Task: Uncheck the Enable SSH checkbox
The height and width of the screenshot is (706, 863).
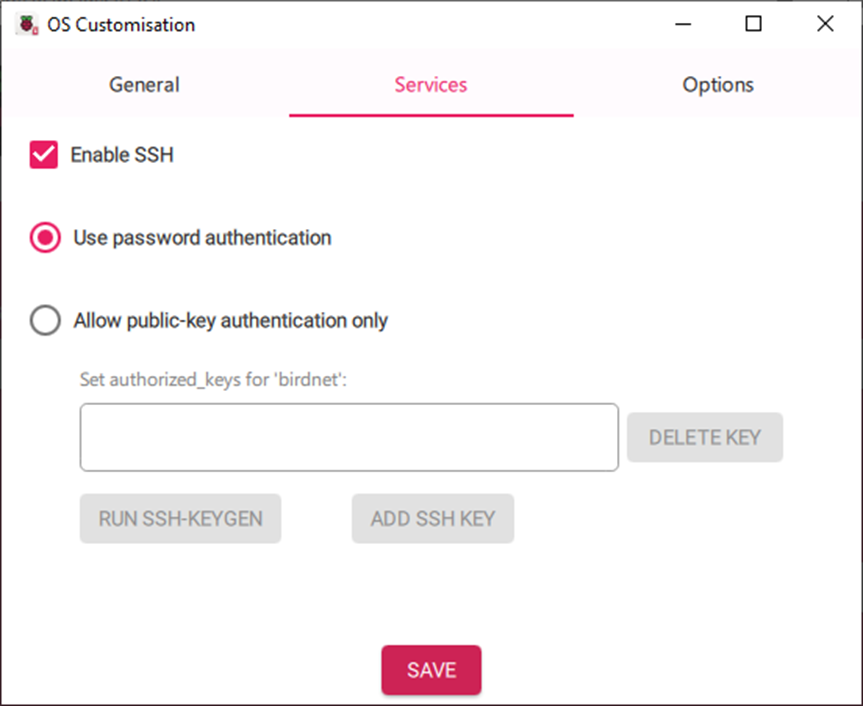Action: tap(43, 155)
